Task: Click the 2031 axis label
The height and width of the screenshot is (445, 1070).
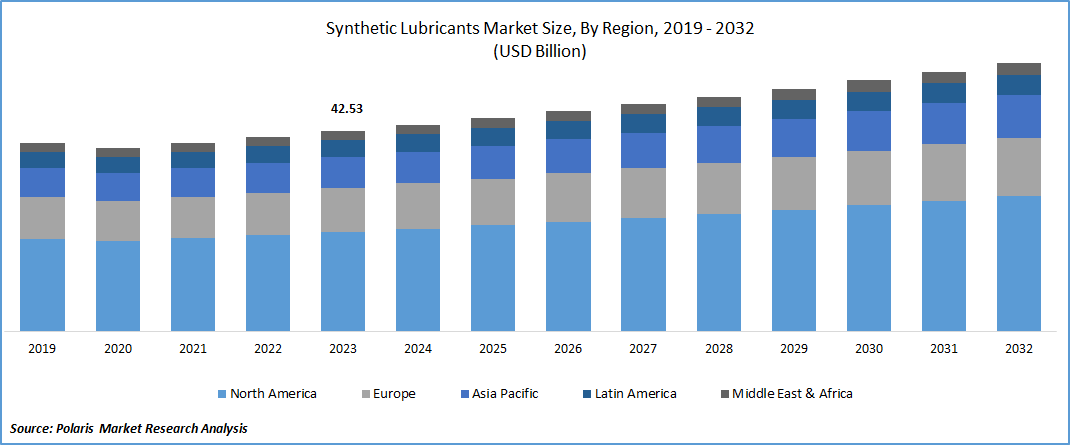Action: pyautogui.click(x=944, y=349)
